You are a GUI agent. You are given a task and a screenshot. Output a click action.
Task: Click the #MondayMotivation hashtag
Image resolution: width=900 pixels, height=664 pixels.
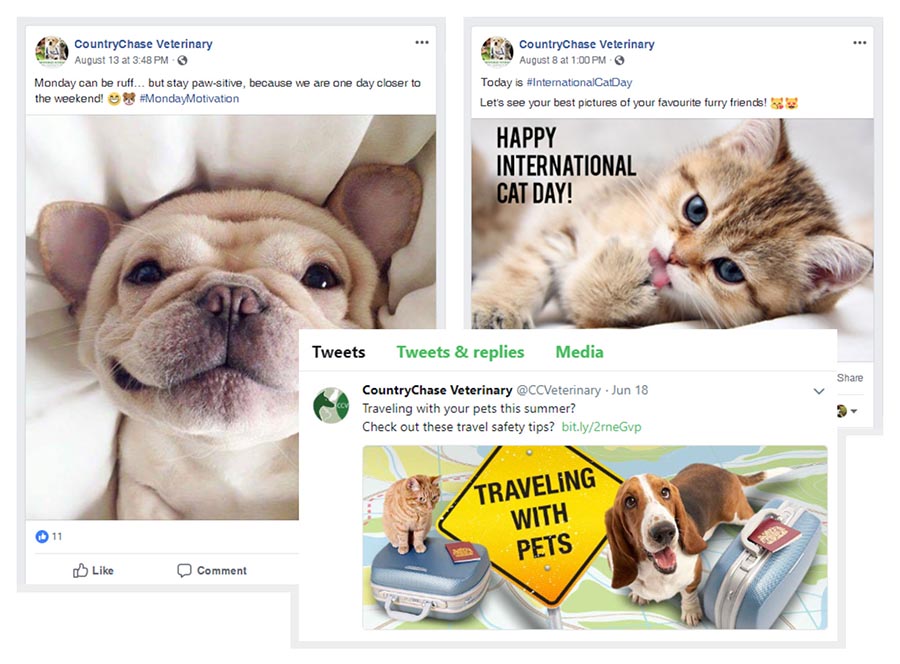pyautogui.click(x=189, y=99)
